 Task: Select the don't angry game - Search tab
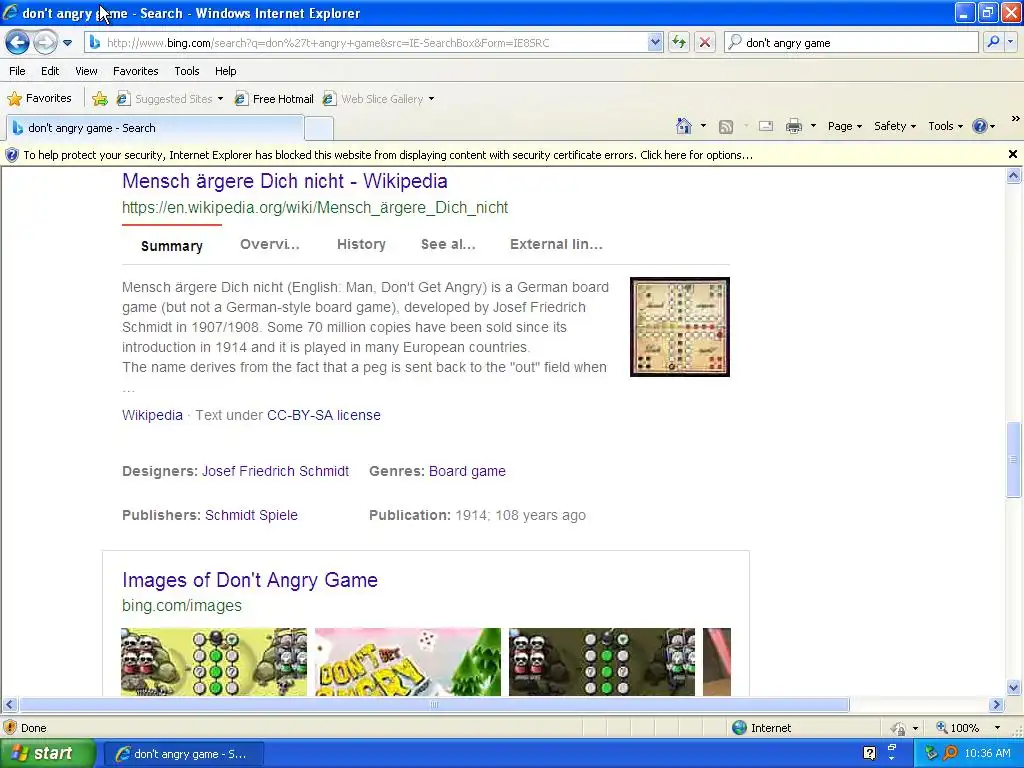click(x=155, y=128)
